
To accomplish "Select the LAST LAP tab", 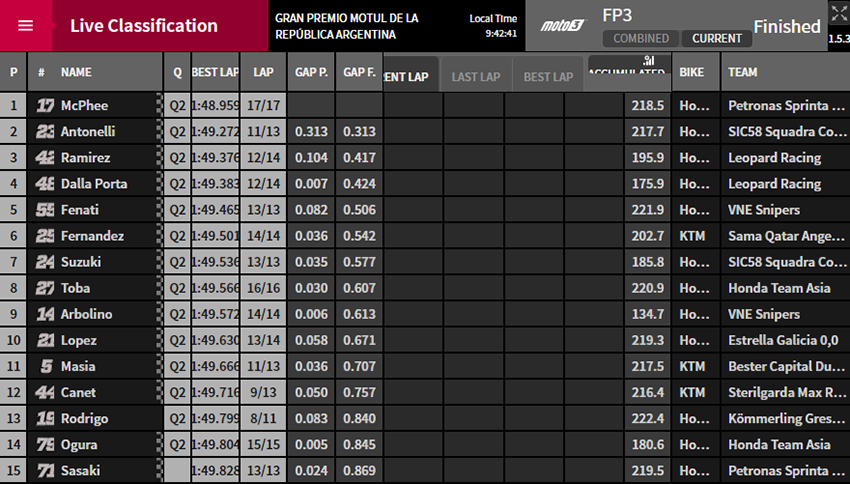I will pos(475,77).
